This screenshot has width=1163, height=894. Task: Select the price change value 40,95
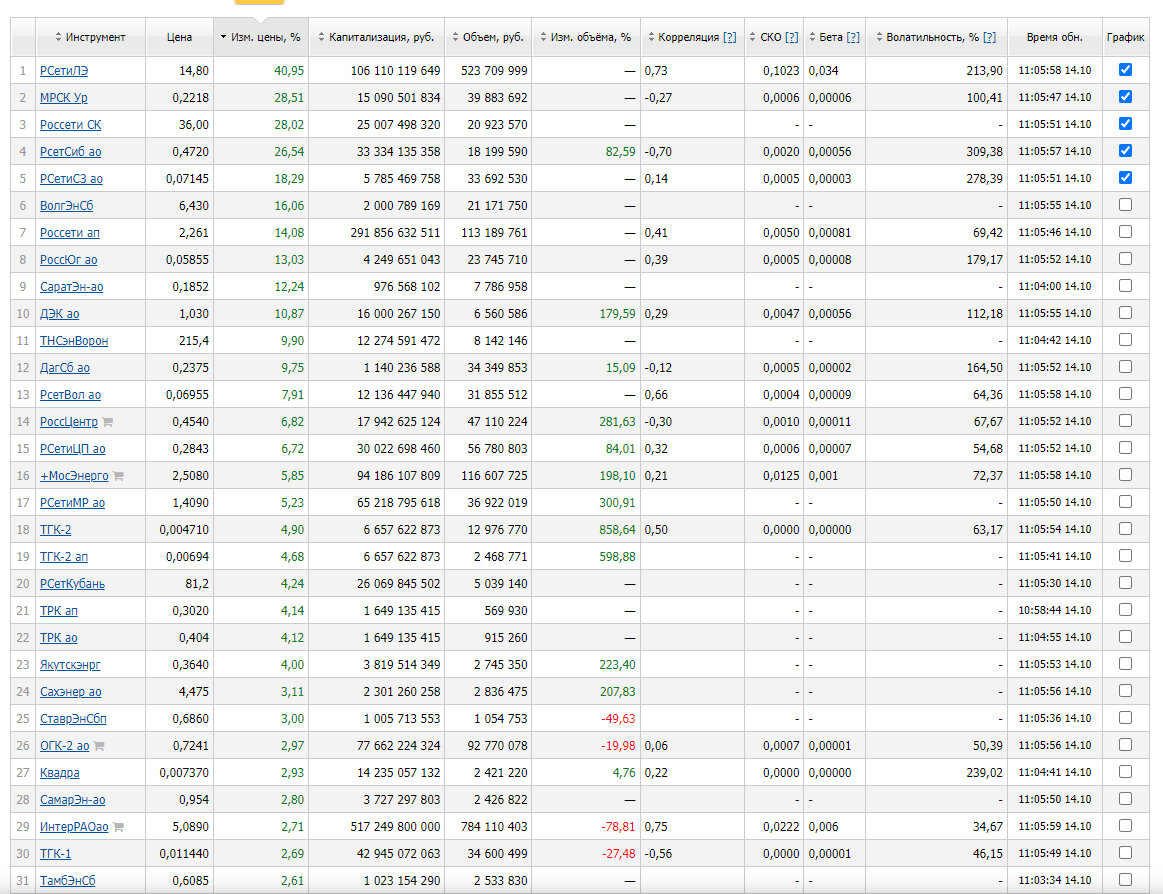click(289, 71)
